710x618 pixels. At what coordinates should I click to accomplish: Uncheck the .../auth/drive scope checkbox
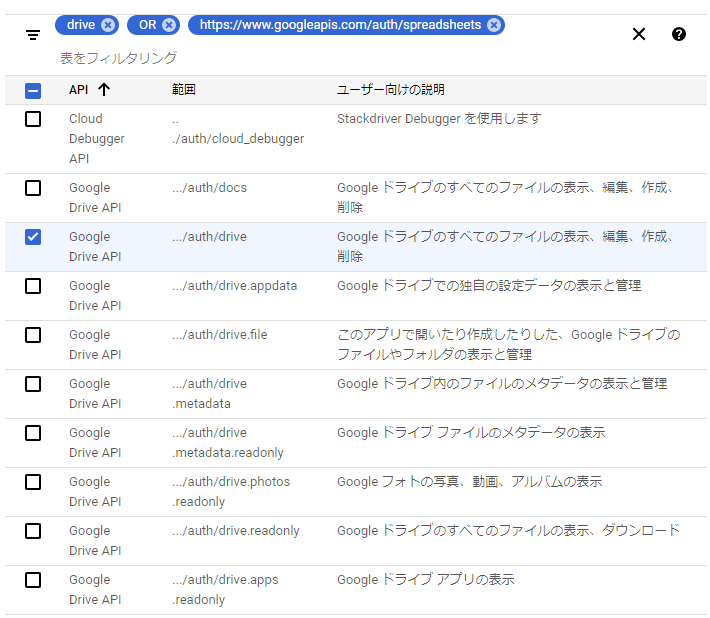pyautogui.click(x=33, y=237)
